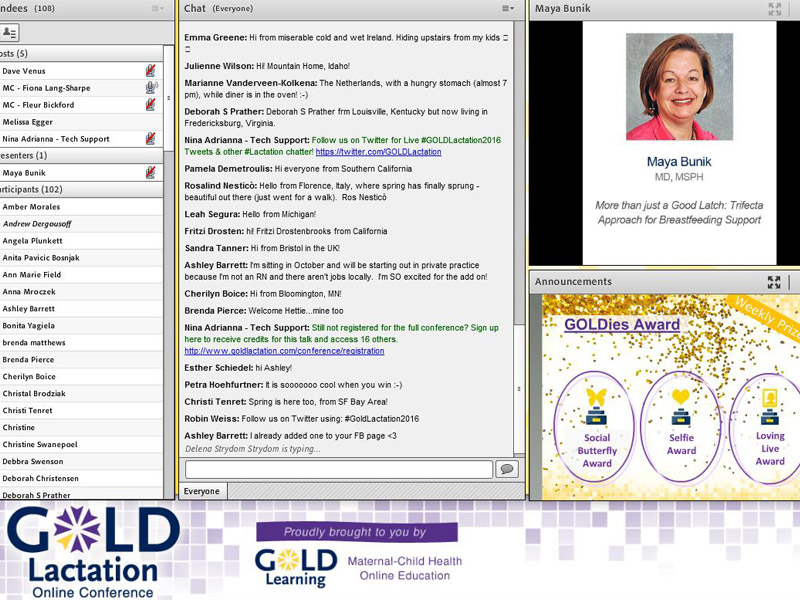Click Dave Venus muted microphone icon

pos(151,70)
